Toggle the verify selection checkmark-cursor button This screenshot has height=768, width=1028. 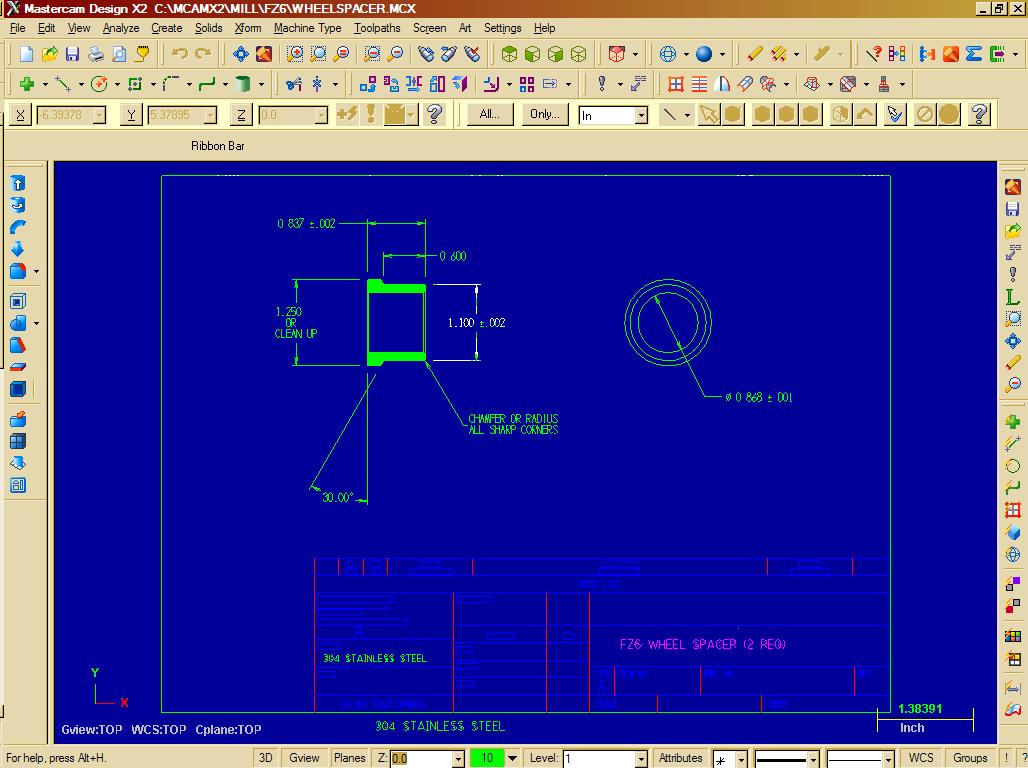(895, 114)
